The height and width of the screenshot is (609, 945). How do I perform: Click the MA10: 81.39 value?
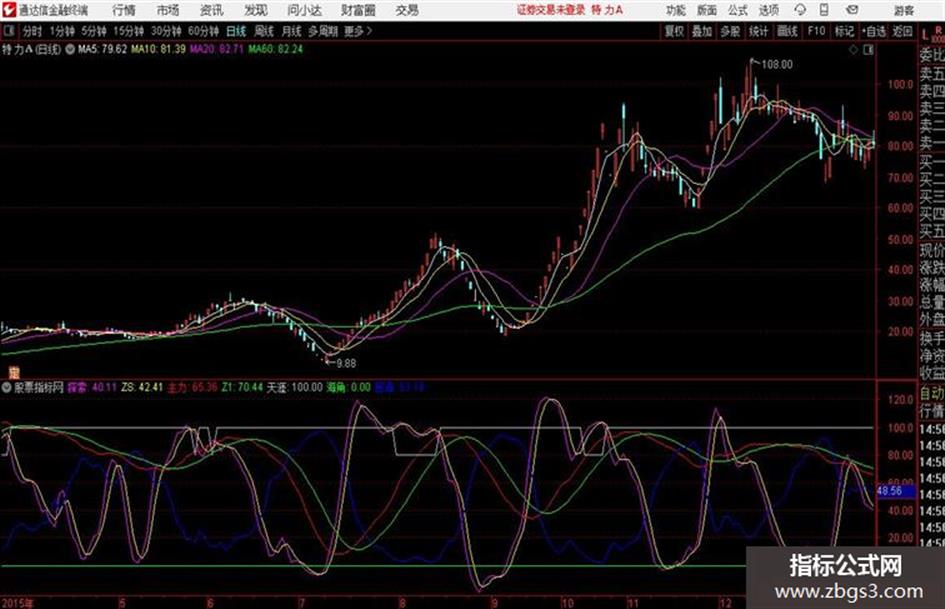(158, 49)
